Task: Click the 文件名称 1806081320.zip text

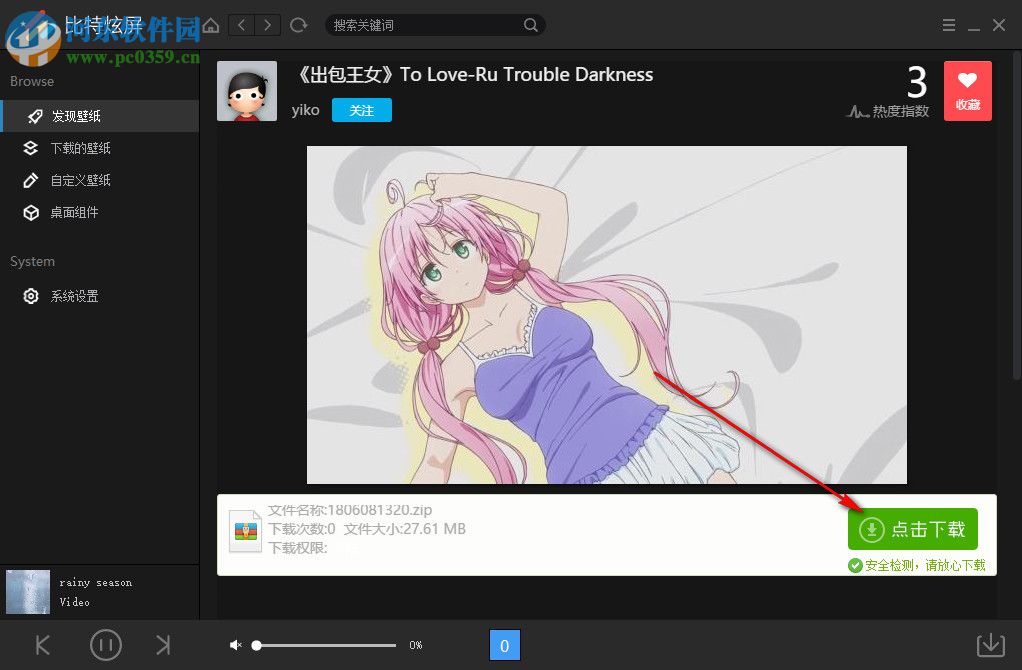Action: tap(349, 510)
